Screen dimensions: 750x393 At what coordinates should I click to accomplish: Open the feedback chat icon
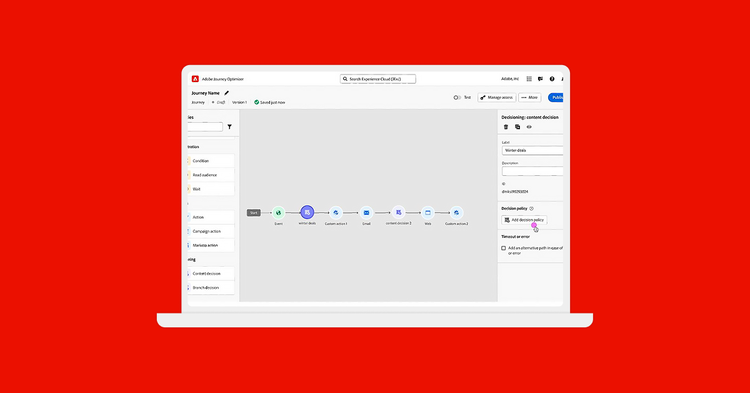click(x=540, y=79)
